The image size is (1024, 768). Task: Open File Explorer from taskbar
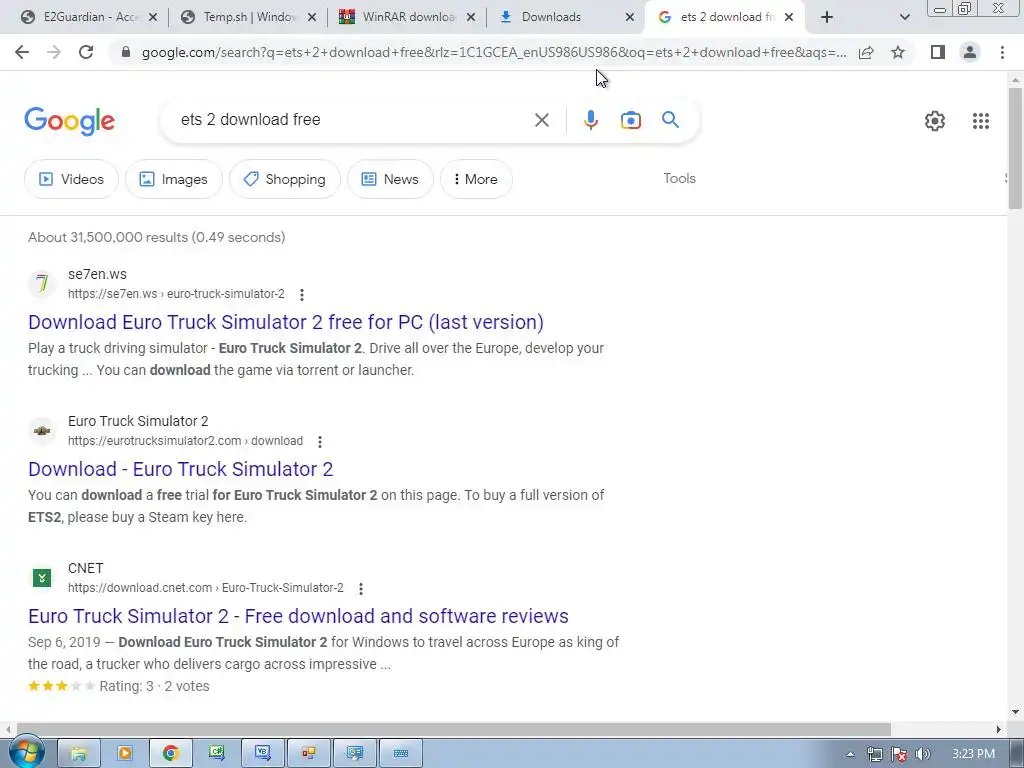pyautogui.click(x=78, y=754)
